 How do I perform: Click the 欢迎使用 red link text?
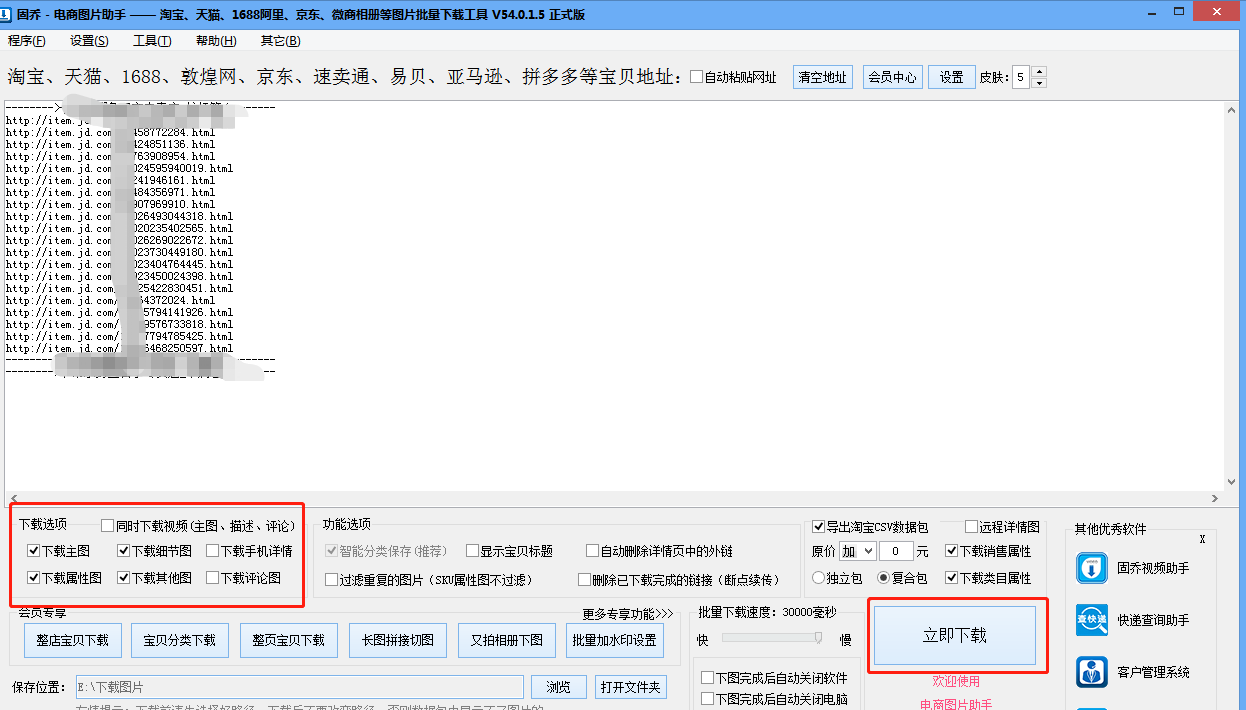click(956, 681)
